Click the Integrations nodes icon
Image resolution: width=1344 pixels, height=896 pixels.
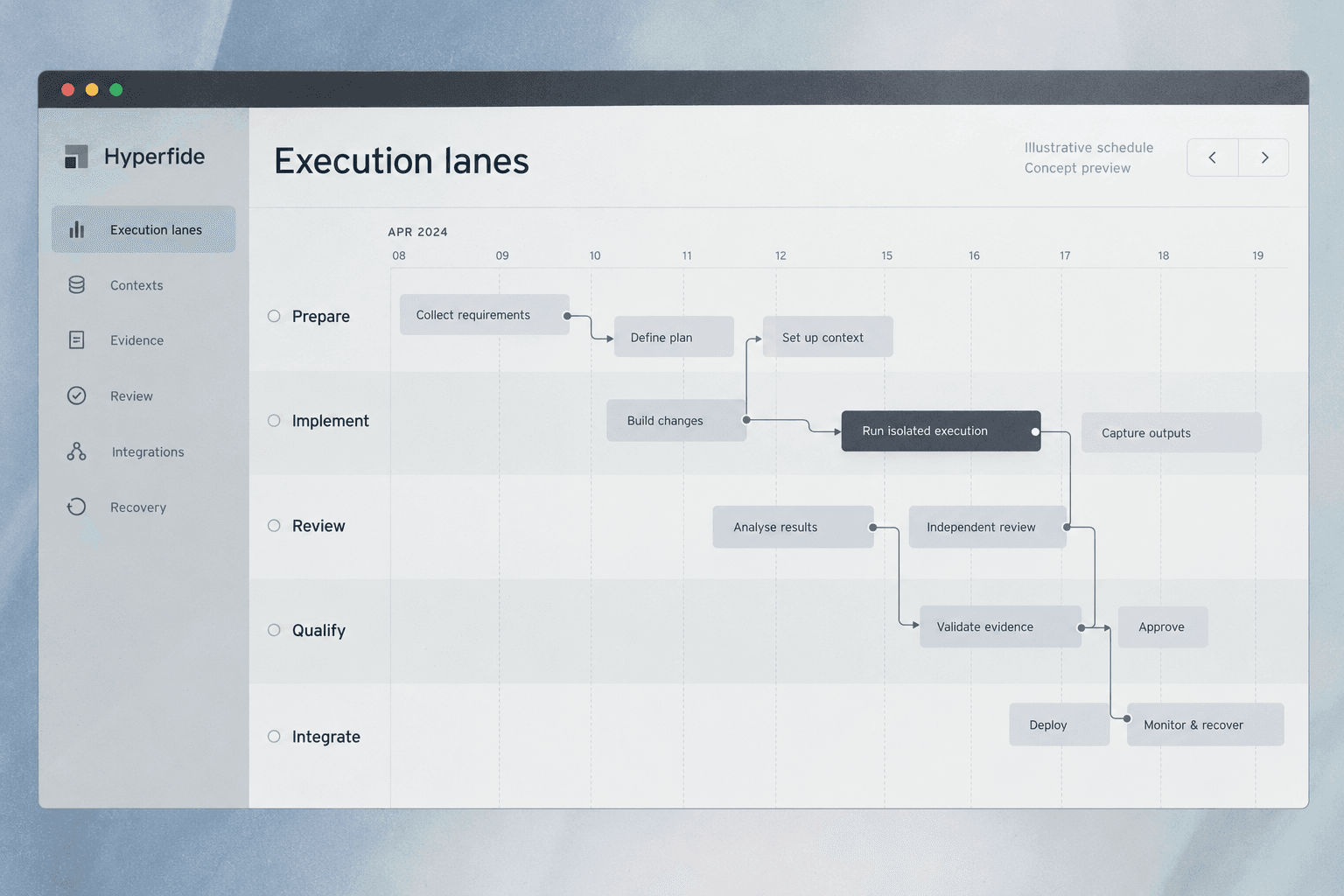coord(77,451)
